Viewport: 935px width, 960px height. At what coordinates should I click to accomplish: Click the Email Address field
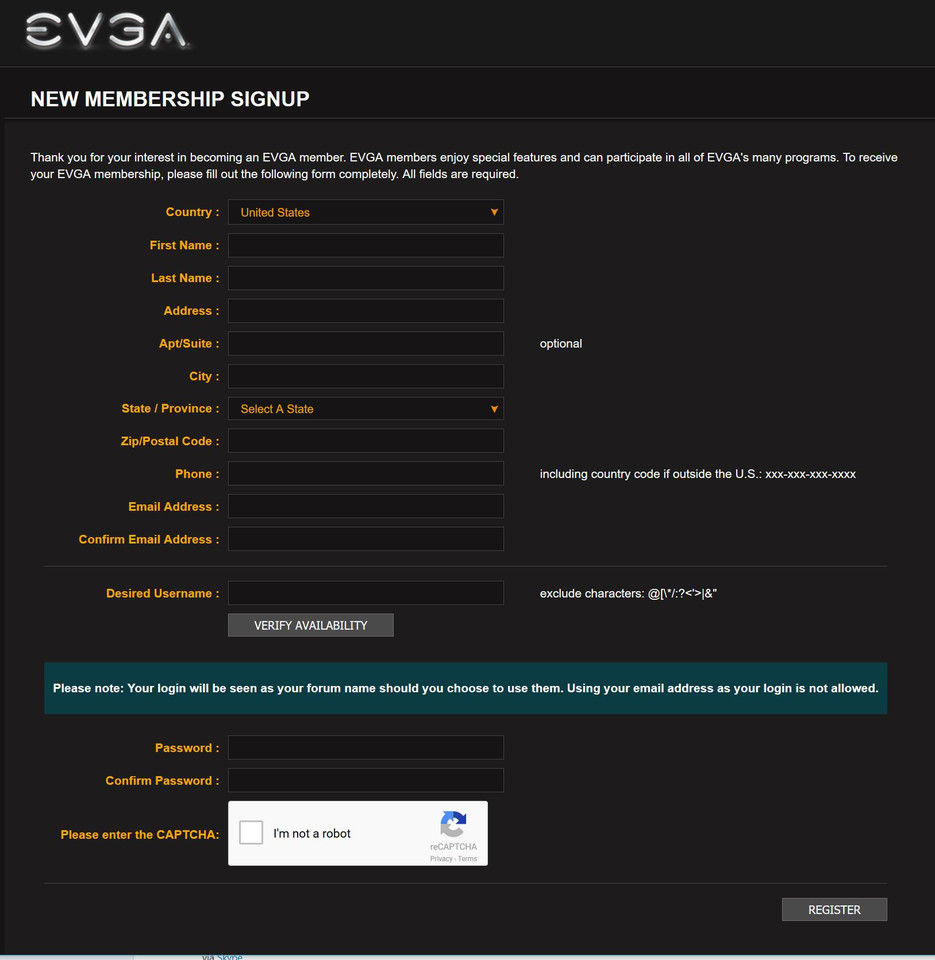(x=365, y=507)
